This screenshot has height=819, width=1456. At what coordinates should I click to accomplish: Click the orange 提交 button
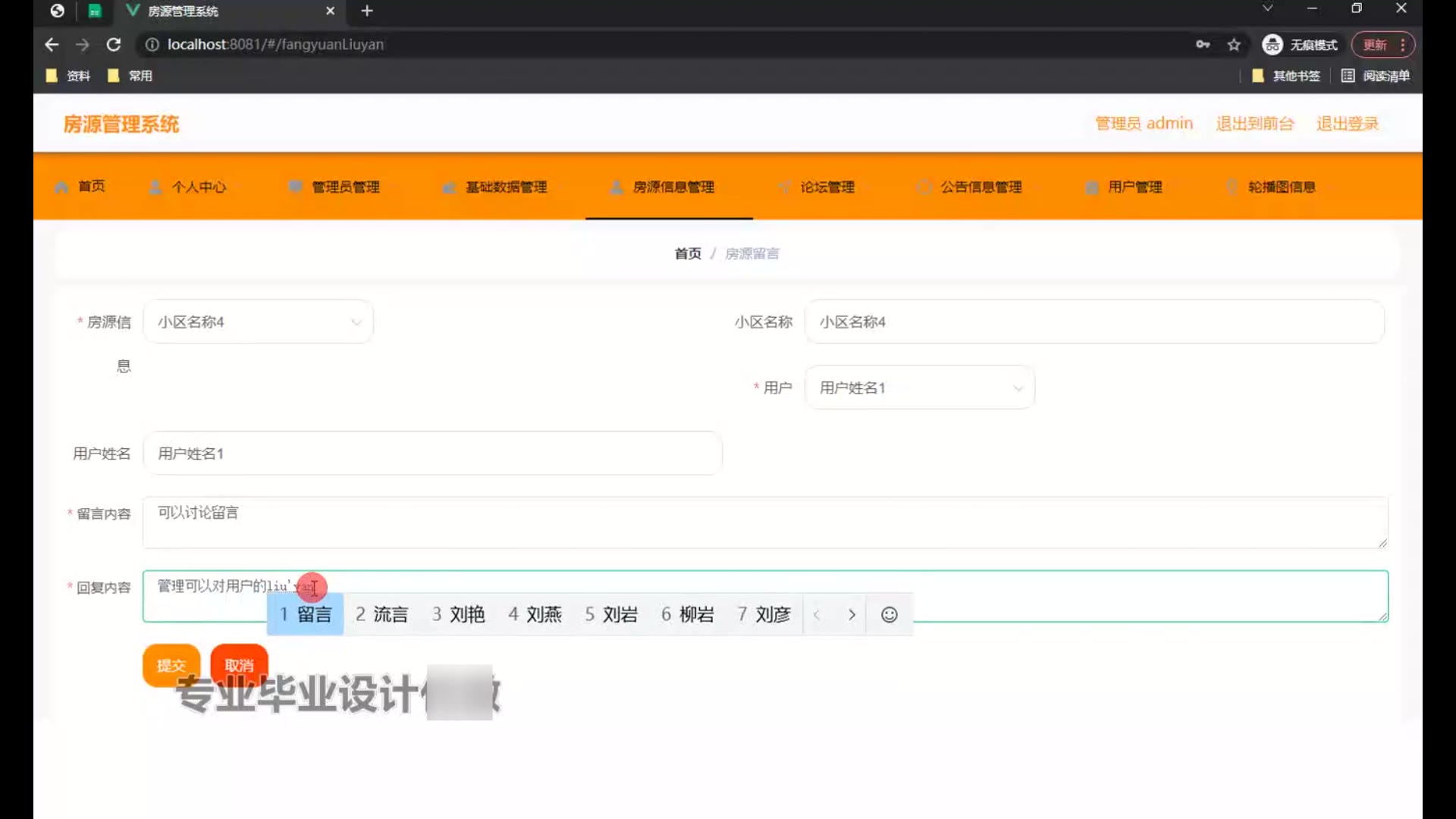171,665
